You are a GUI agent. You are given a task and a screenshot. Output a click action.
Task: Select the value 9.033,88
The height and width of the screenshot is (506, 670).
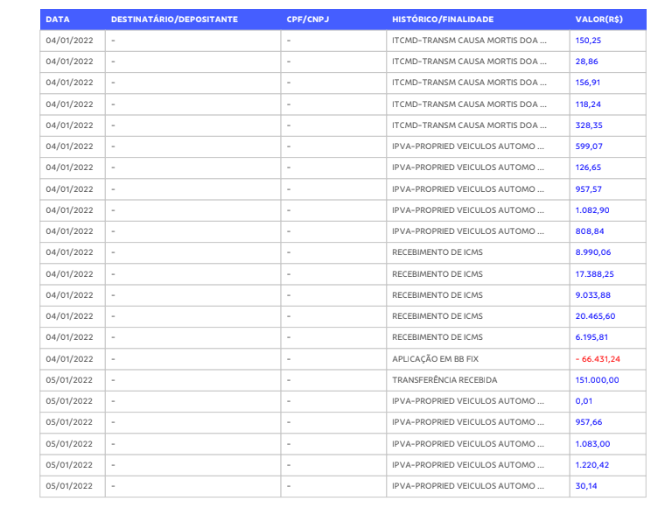click(x=593, y=295)
